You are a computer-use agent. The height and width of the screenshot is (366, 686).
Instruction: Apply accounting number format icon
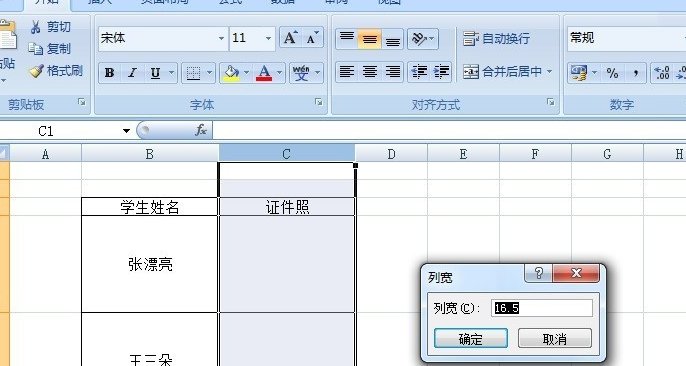pyautogui.click(x=578, y=73)
